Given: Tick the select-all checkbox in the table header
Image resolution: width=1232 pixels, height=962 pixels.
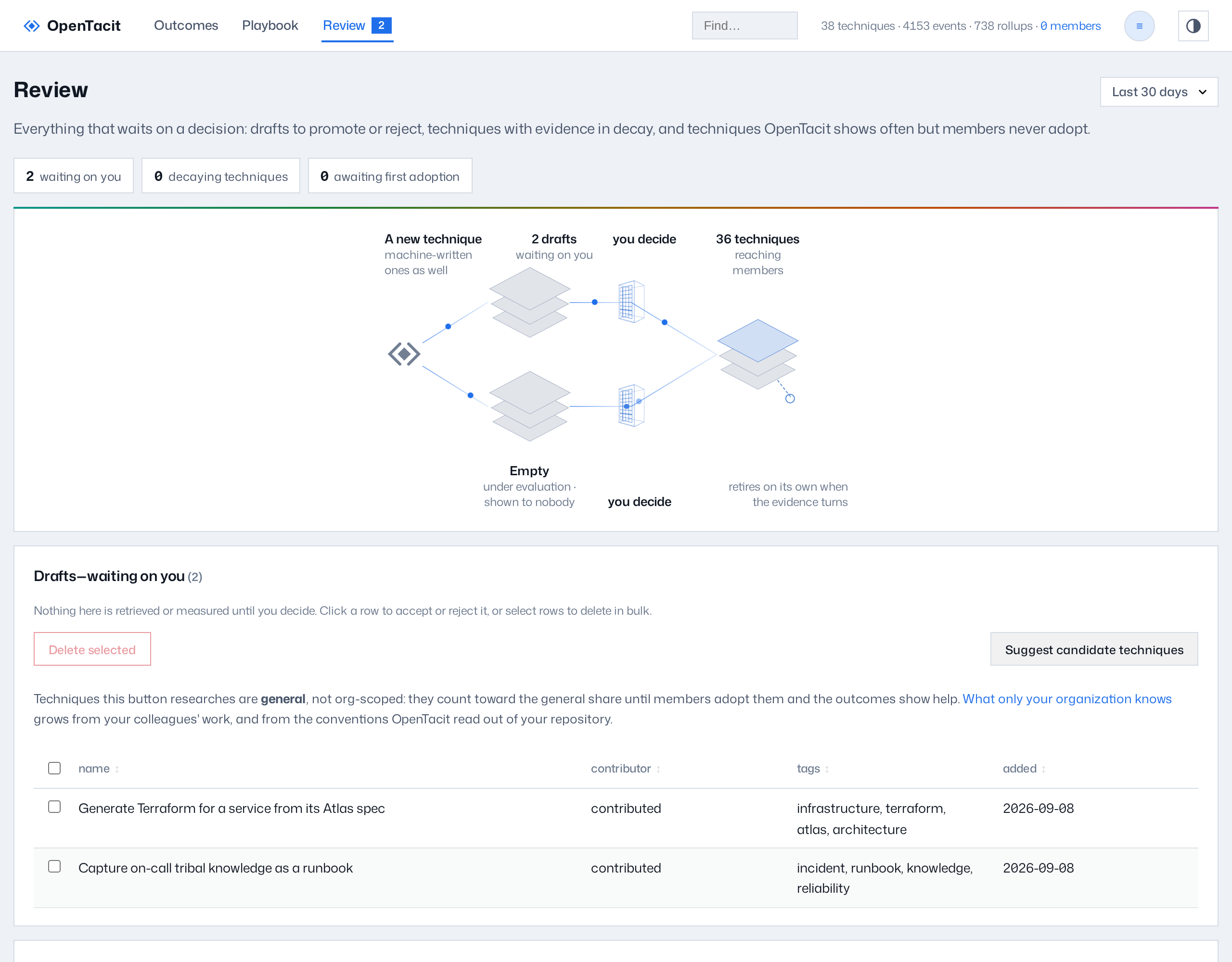Looking at the screenshot, I should tap(54, 768).
